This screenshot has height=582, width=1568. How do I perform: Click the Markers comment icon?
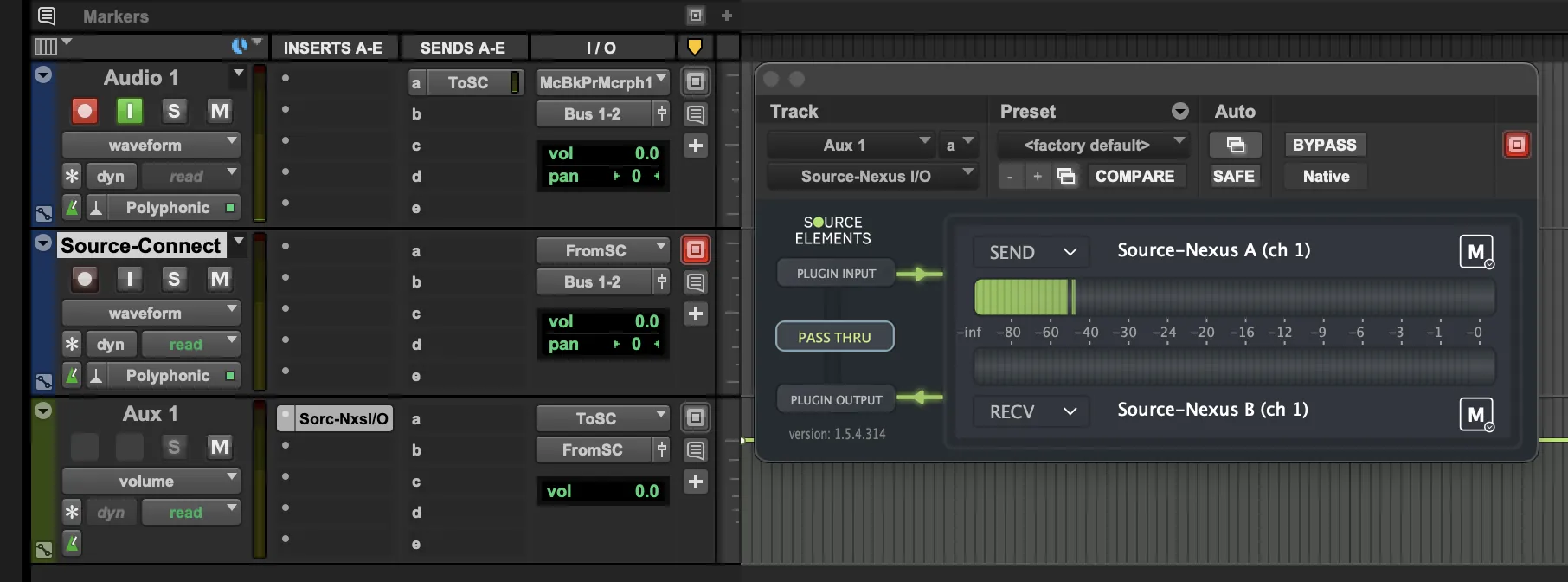pyautogui.click(x=47, y=16)
